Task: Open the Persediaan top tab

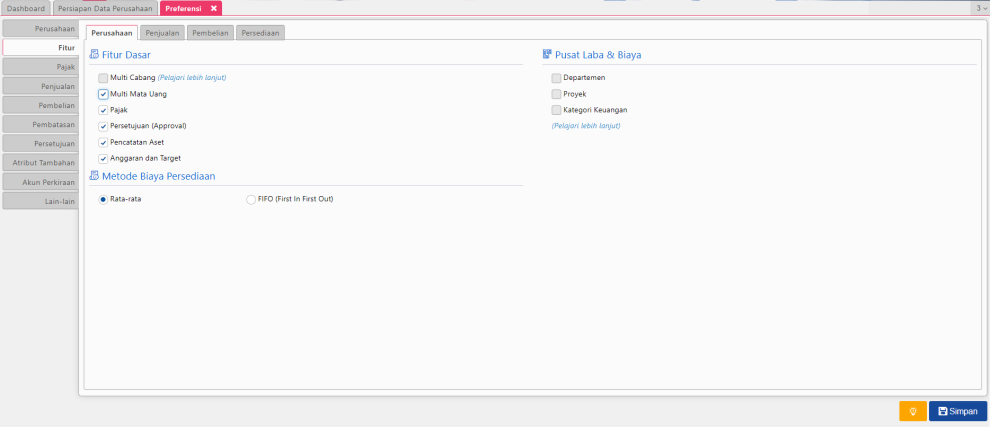Action: click(x=260, y=33)
